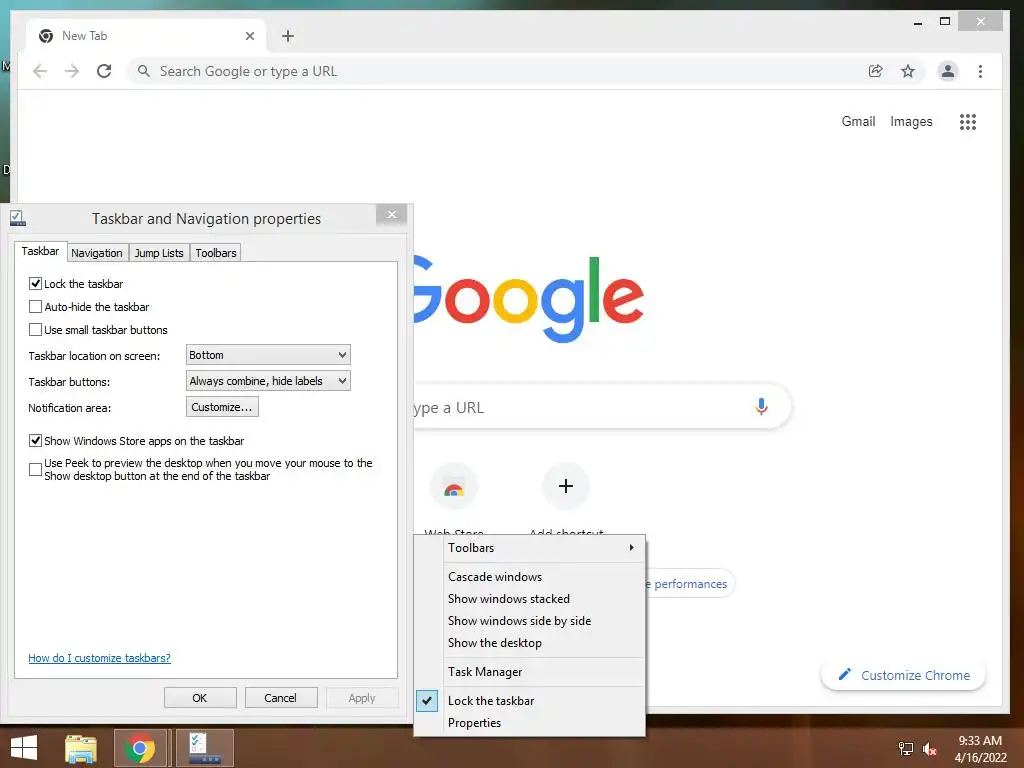Reload the page in Chrome
Screen dimensions: 1024x768
[x=104, y=71]
